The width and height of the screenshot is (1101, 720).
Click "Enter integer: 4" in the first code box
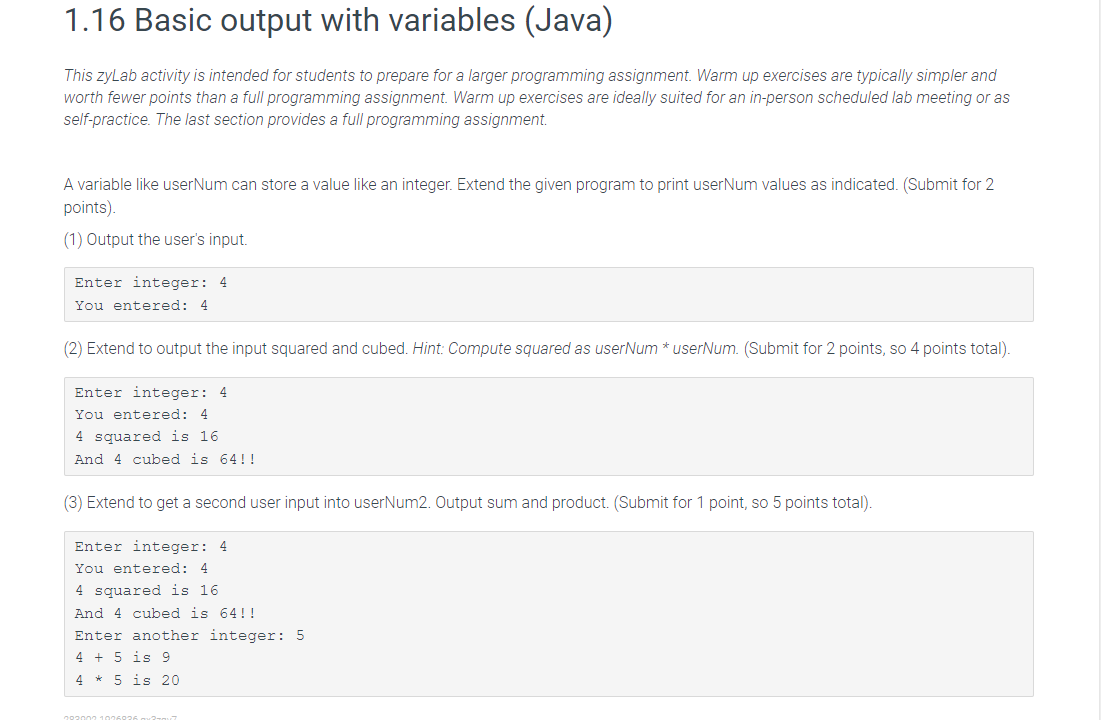tap(151, 282)
